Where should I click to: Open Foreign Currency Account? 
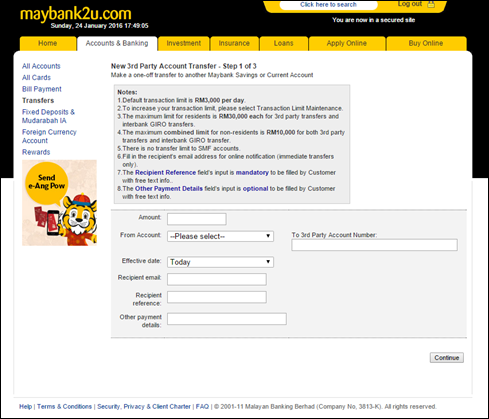click(x=49, y=136)
